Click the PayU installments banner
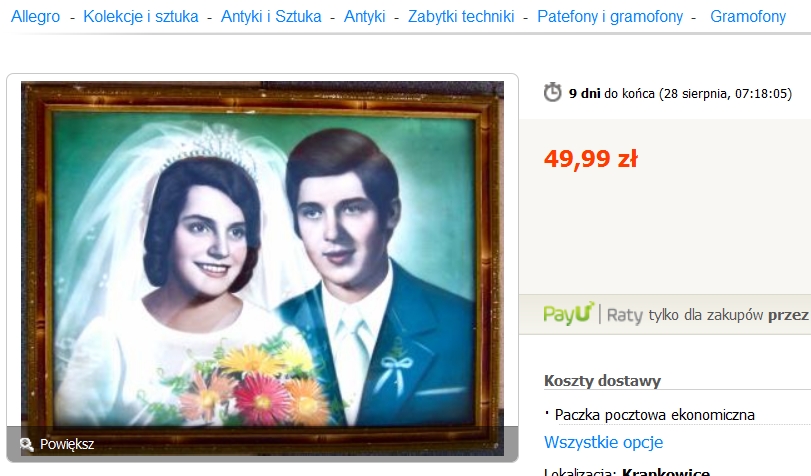Screen dimensions: 811x476 pos(665,315)
